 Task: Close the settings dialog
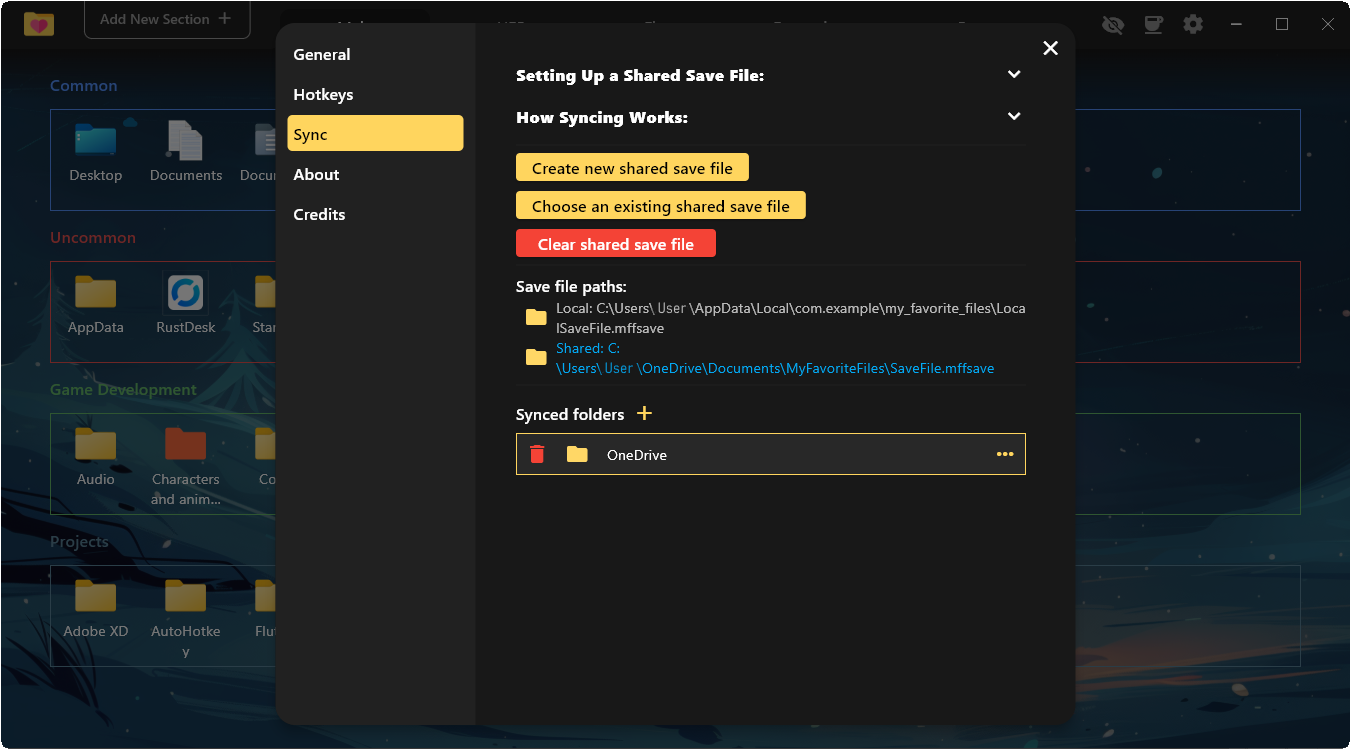[1050, 48]
